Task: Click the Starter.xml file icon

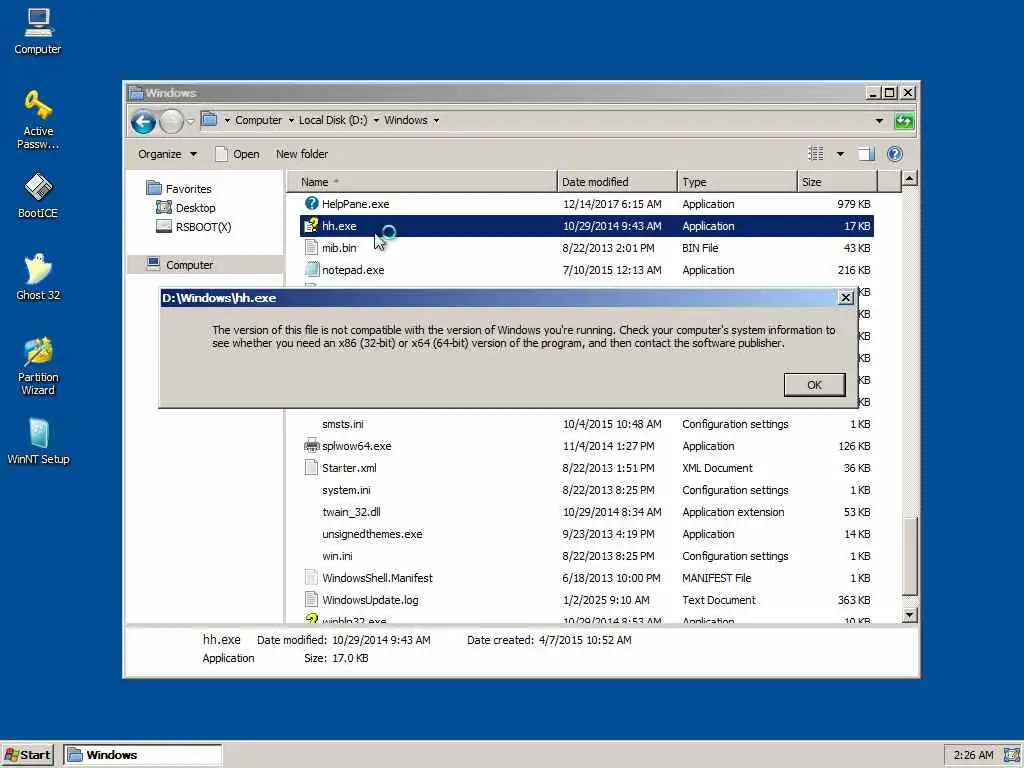Action: pos(312,468)
